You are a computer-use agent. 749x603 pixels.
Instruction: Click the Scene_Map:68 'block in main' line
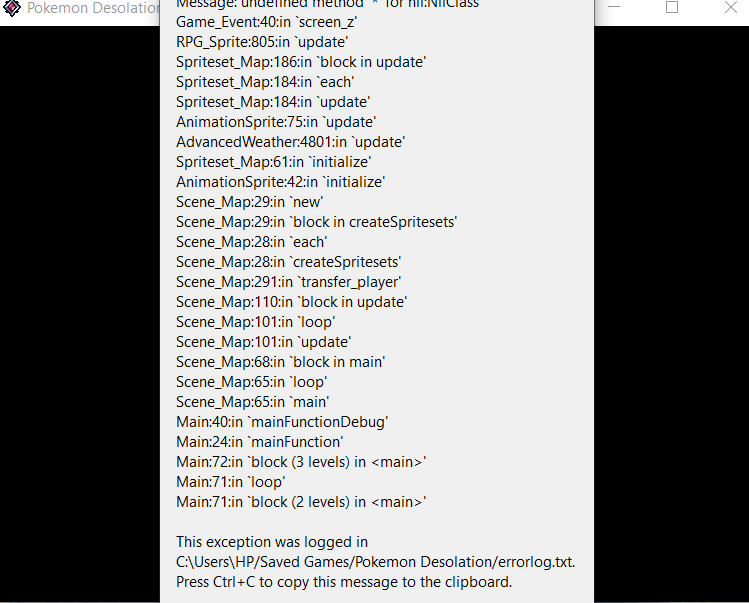point(280,362)
